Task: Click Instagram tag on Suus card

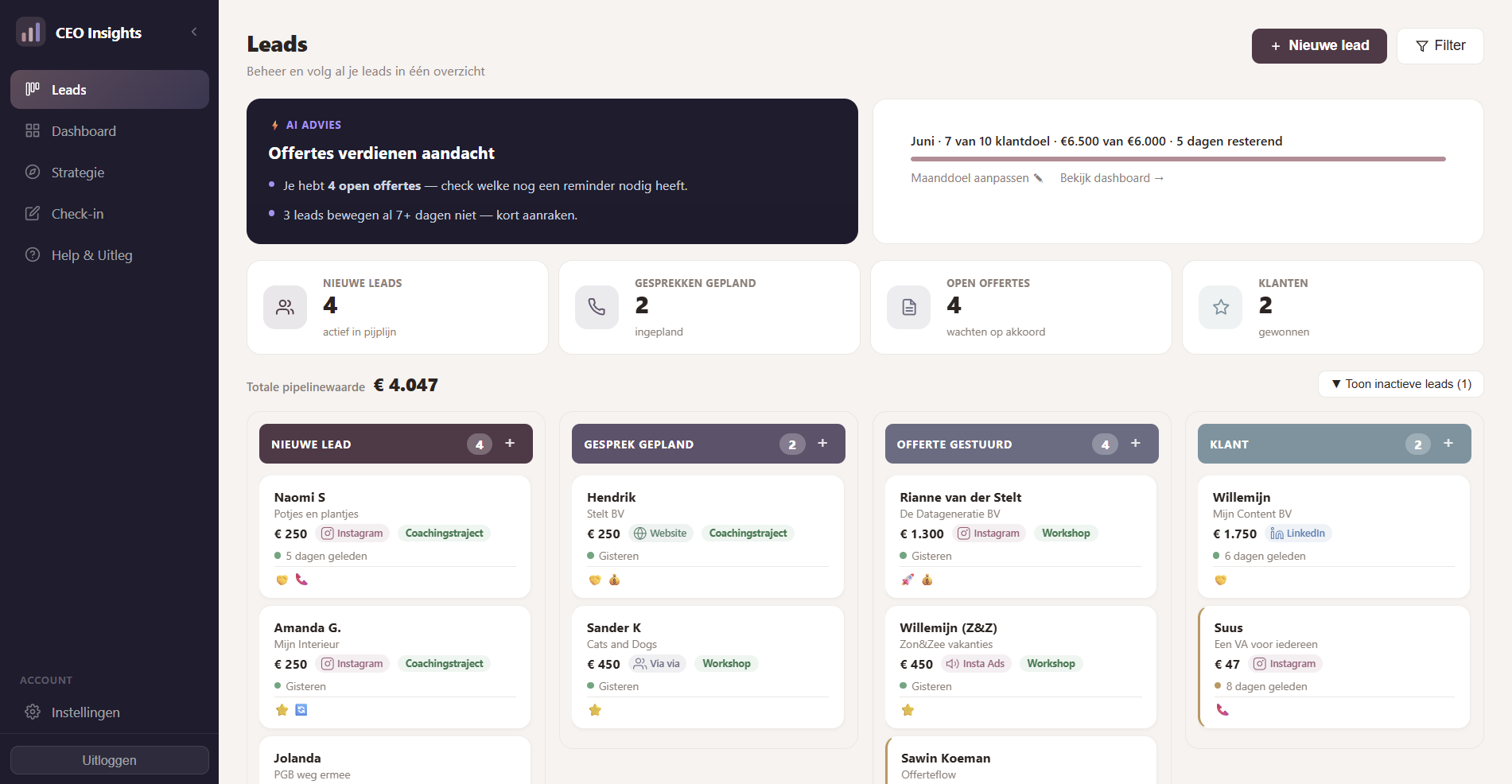Action: [x=1285, y=664]
